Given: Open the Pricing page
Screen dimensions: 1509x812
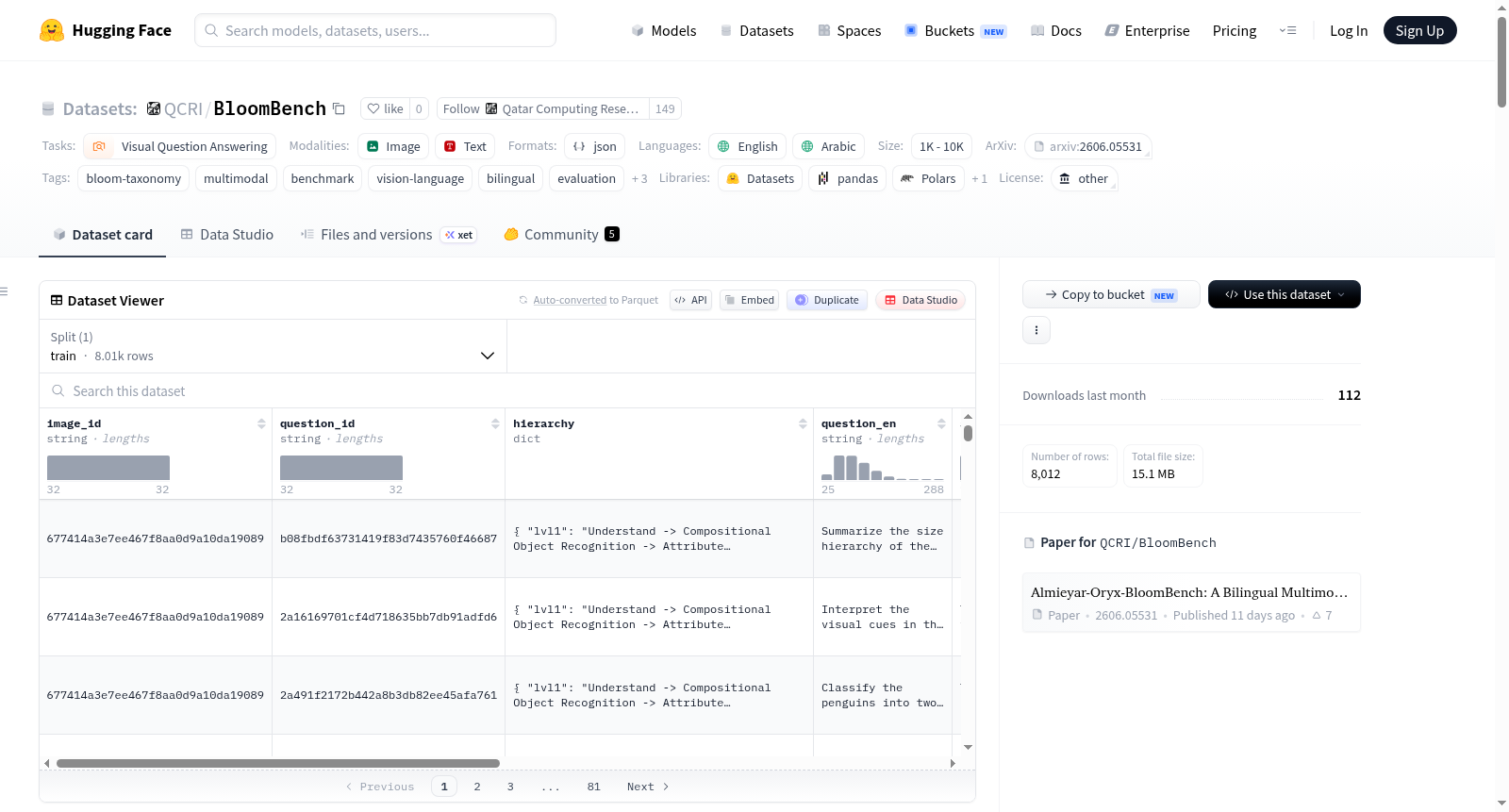Looking at the screenshot, I should pyautogui.click(x=1235, y=30).
